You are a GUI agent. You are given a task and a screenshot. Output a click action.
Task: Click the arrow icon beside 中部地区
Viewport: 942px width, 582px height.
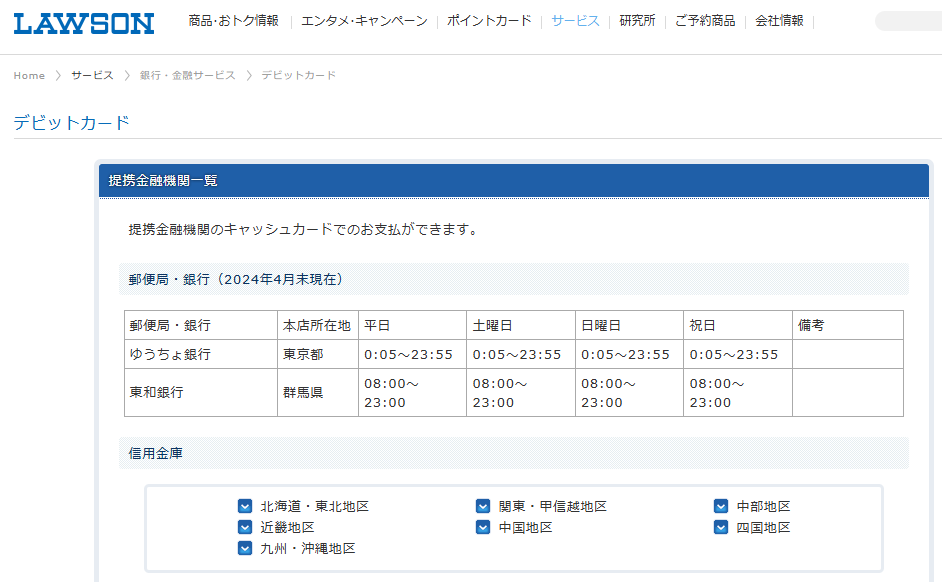pyautogui.click(x=721, y=506)
